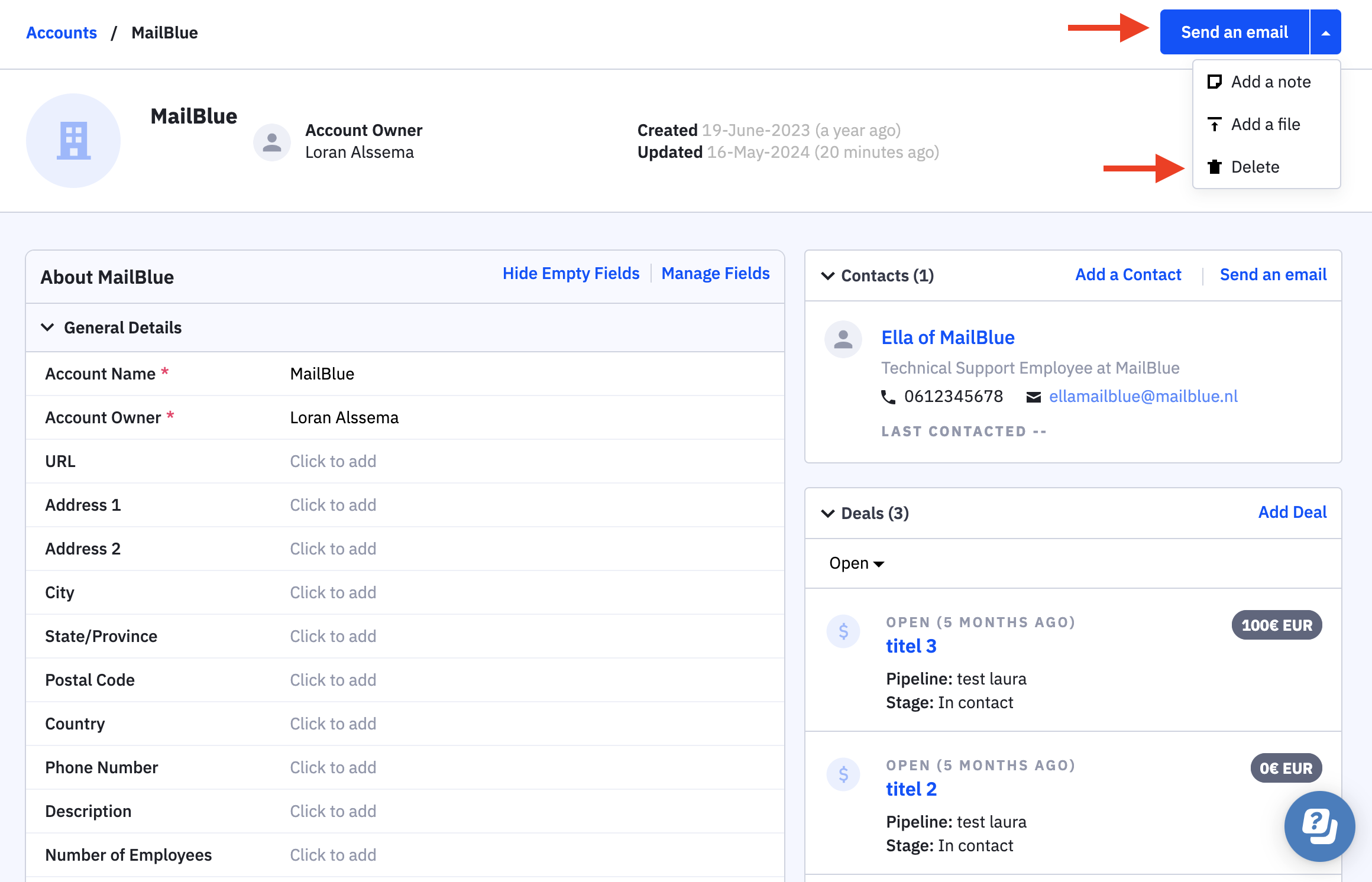Click to add the URL field
Image resolution: width=1372 pixels, height=882 pixels.
pos(333,461)
